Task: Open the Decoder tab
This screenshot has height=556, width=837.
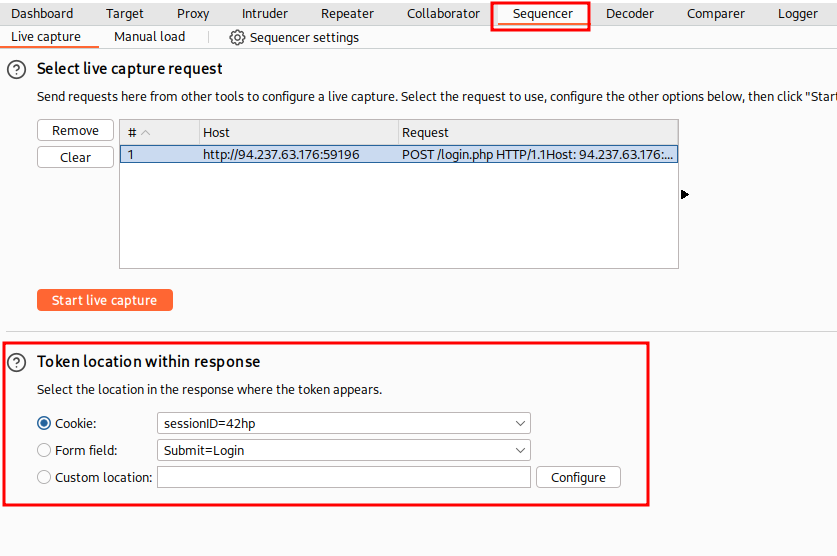Action: coord(630,14)
